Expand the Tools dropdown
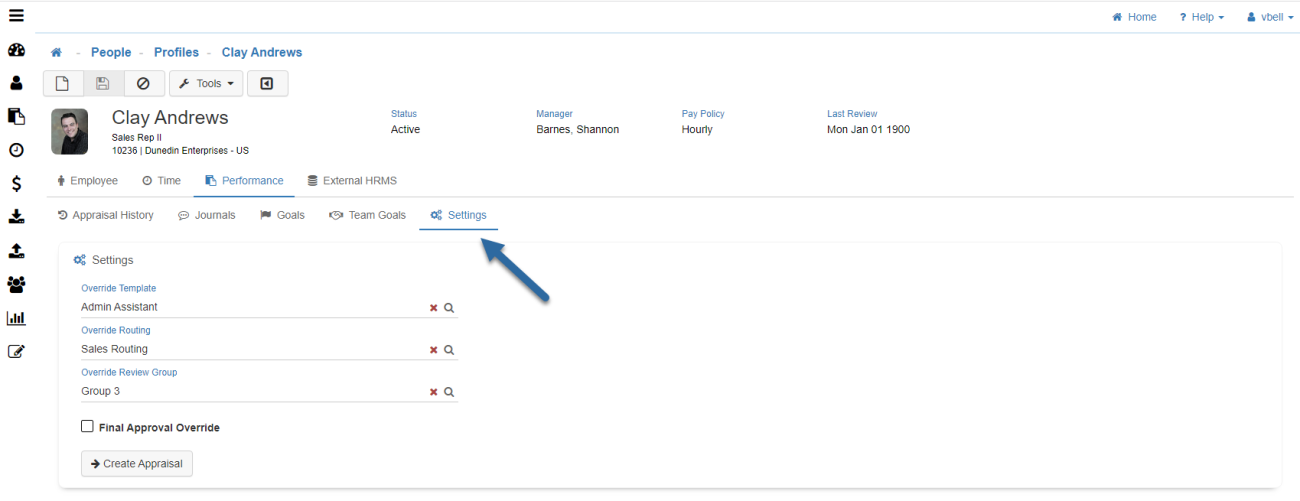The width and height of the screenshot is (1300, 501). [206, 84]
